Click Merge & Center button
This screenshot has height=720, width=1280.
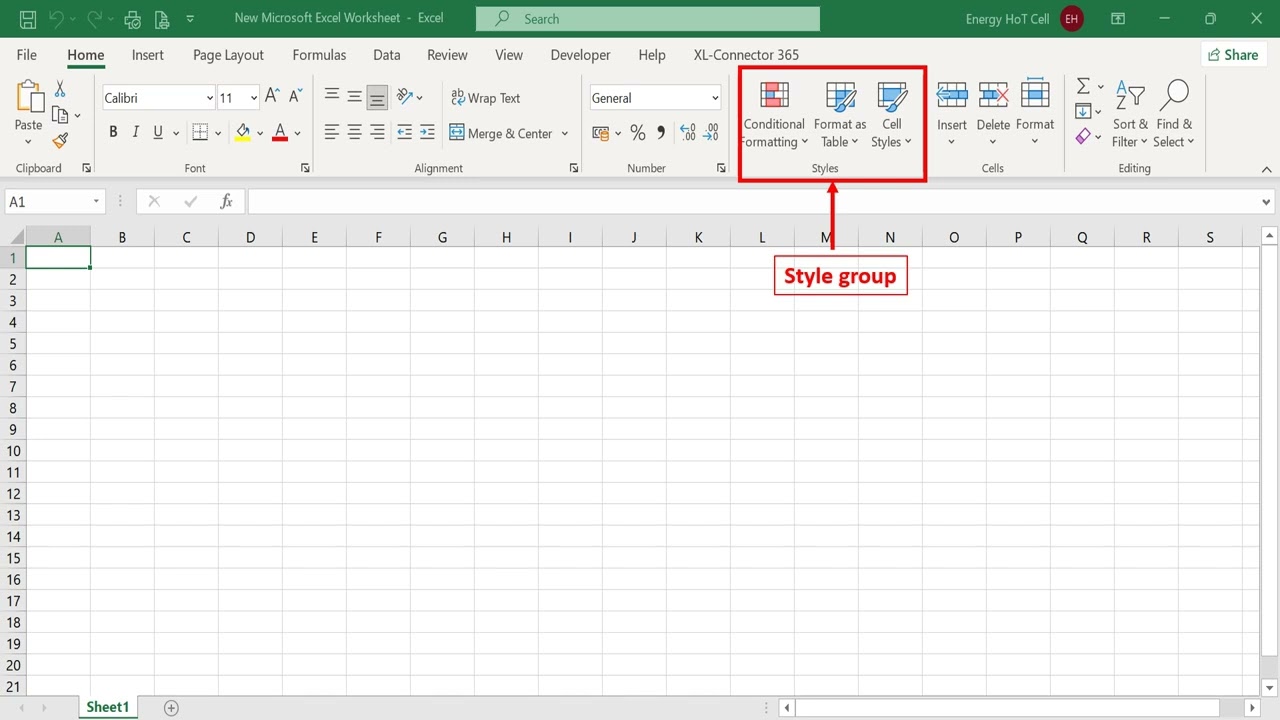coord(501,133)
